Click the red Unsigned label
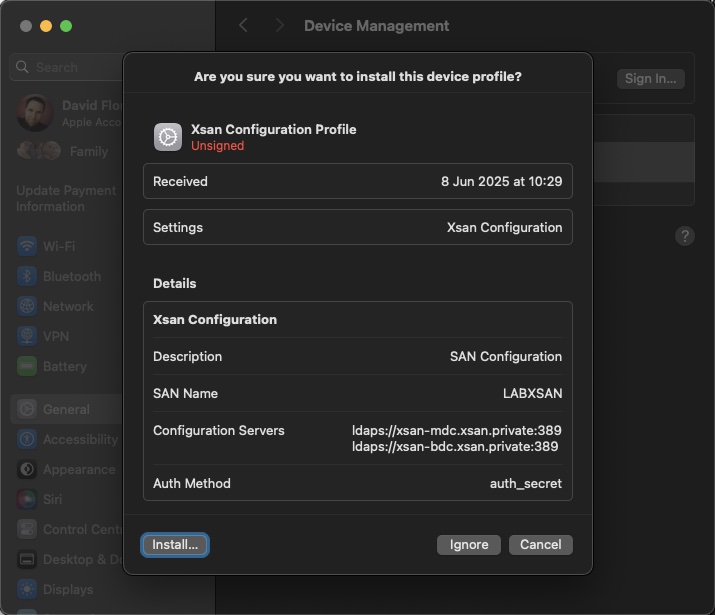This screenshot has height=615, width=715. pos(218,146)
